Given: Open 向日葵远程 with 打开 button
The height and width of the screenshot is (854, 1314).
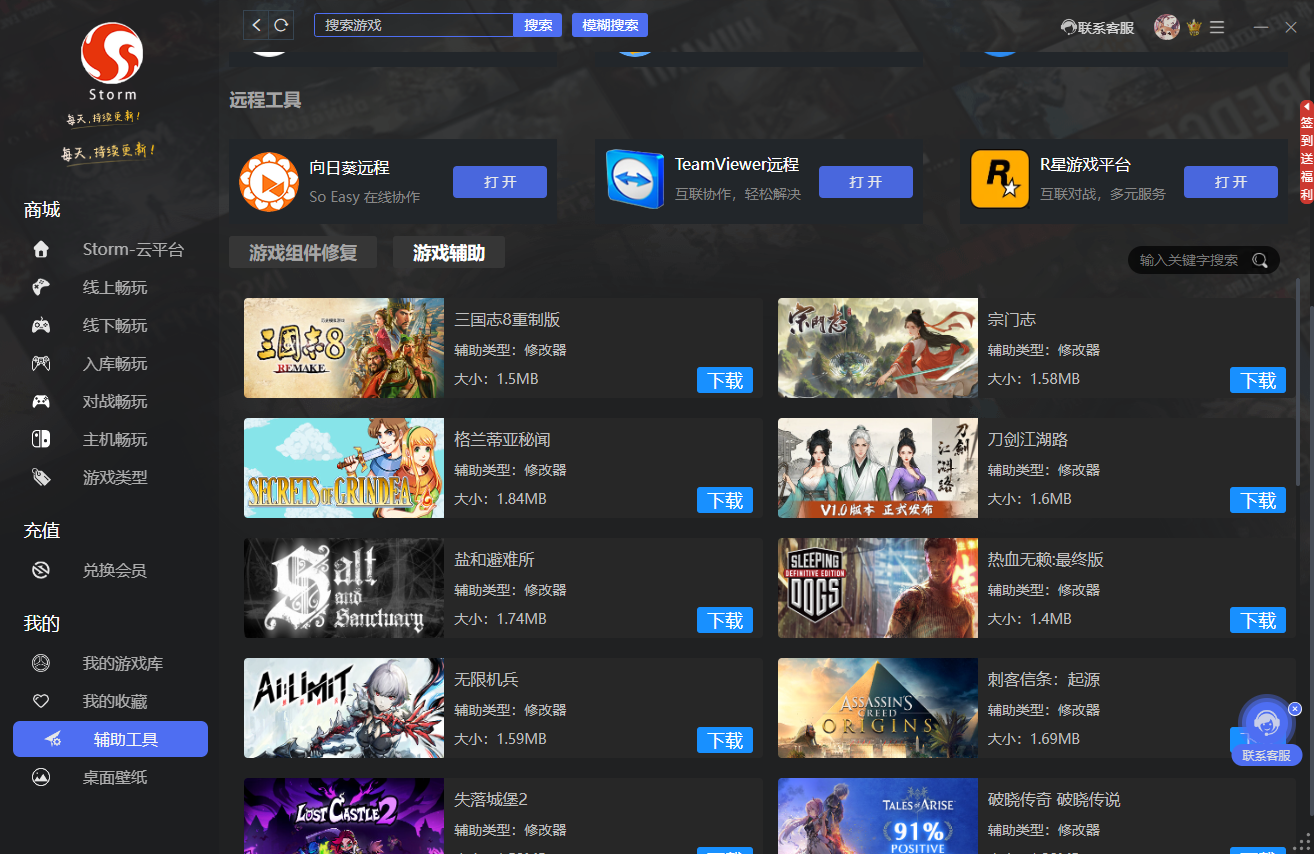Looking at the screenshot, I should [500, 182].
